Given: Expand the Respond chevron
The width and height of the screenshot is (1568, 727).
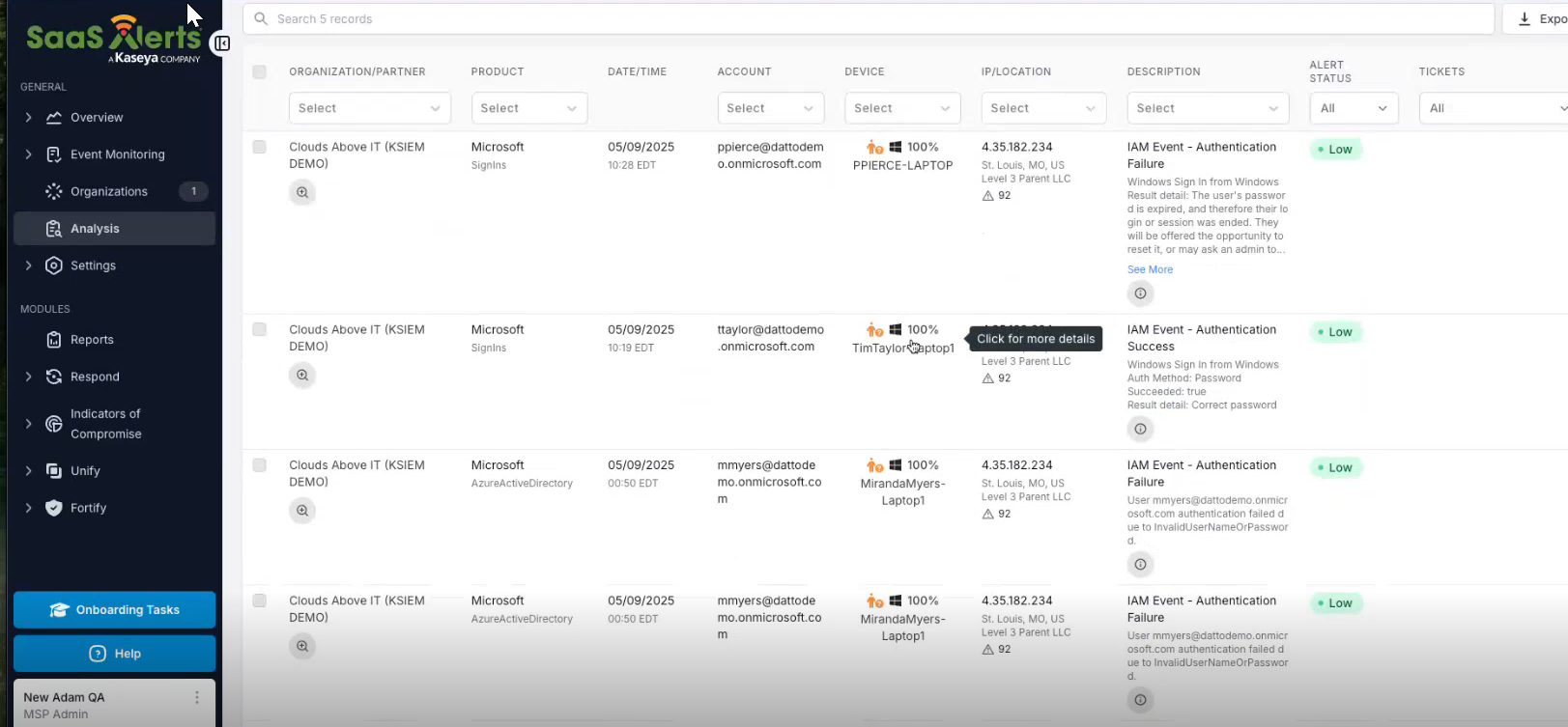Looking at the screenshot, I should coord(28,377).
